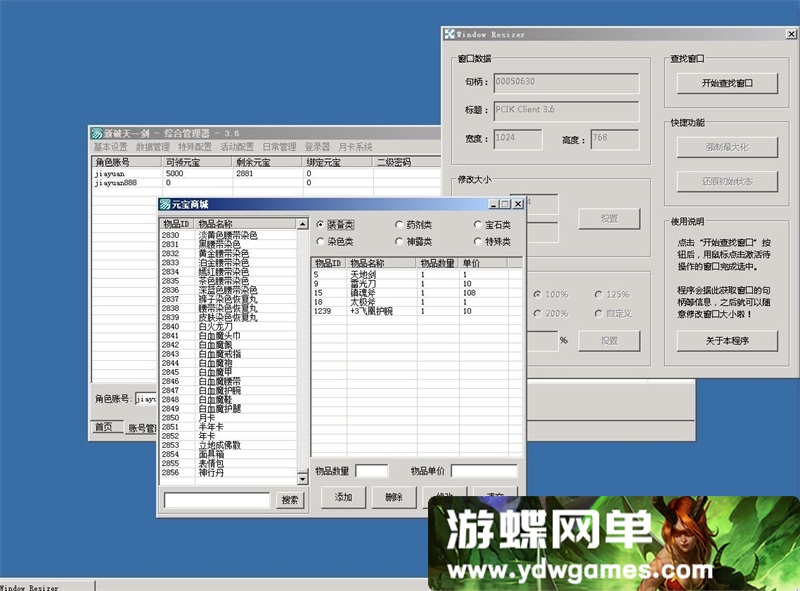Open the 基本设置 menu
This screenshot has height=591, width=800.
[110, 147]
